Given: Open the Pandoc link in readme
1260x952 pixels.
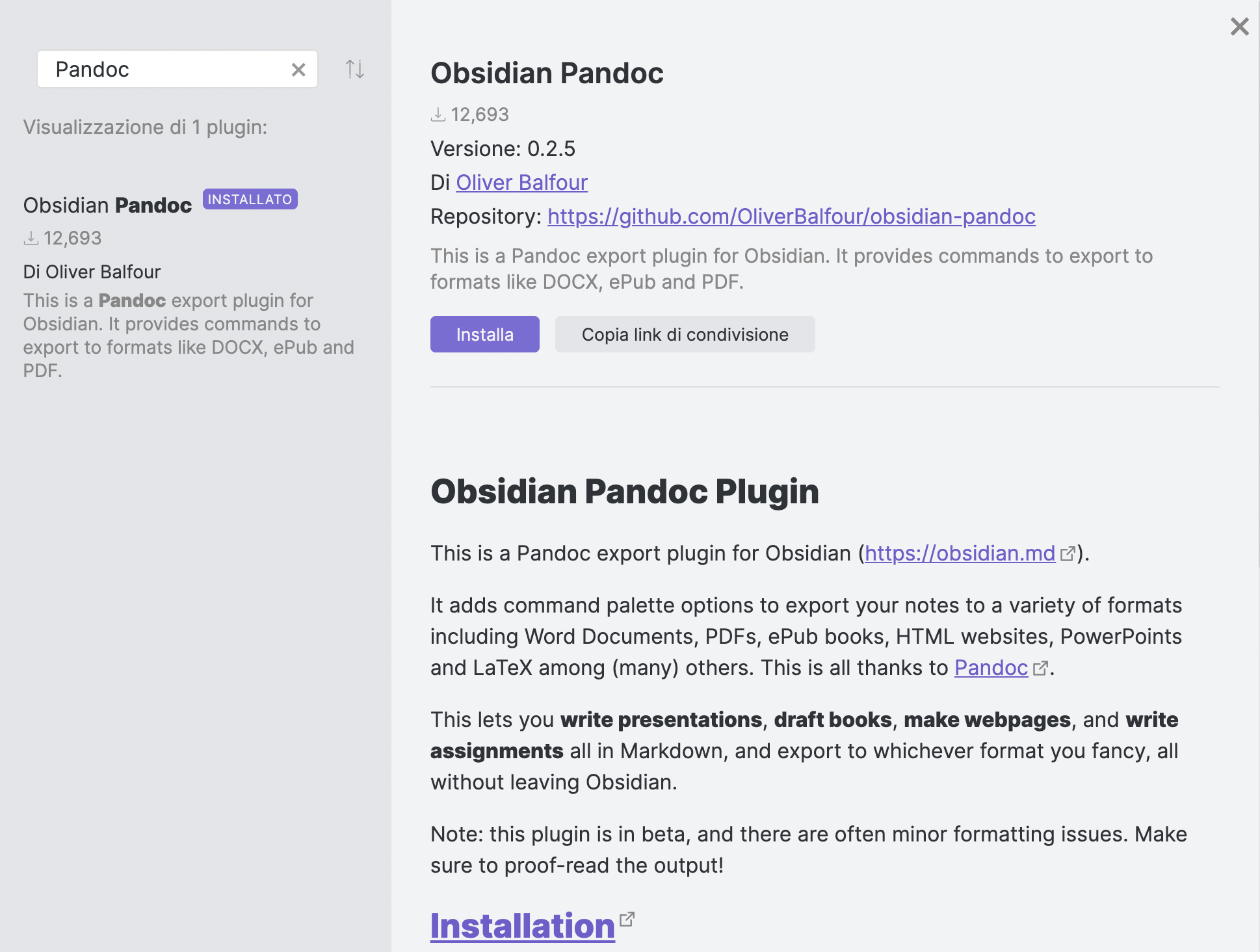Looking at the screenshot, I should (x=991, y=668).
